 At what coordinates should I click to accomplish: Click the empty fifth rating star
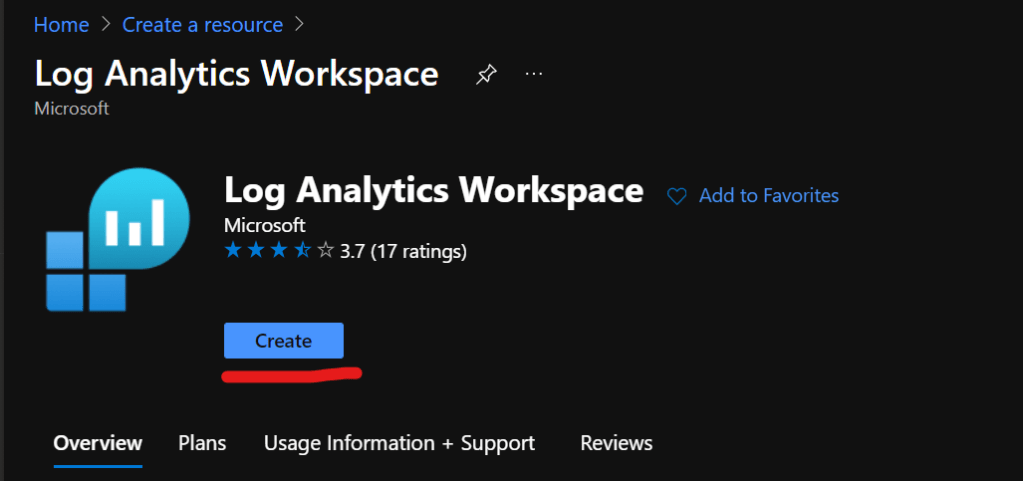pyautogui.click(x=325, y=251)
